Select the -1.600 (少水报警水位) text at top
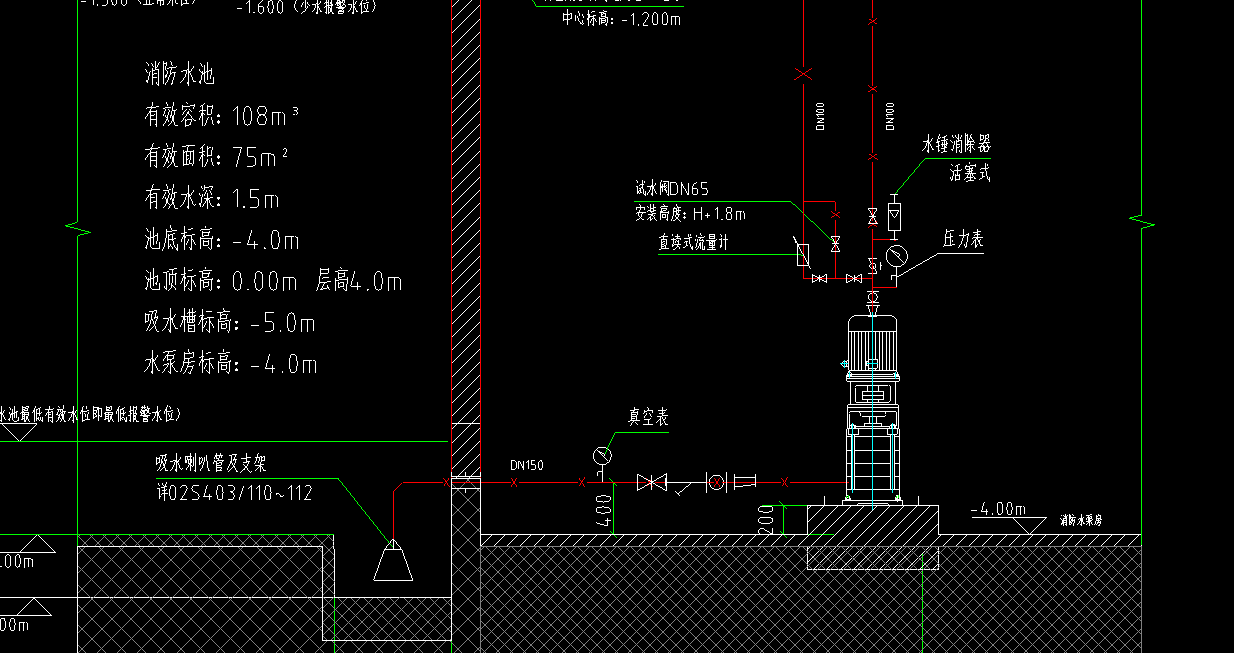The height and width of the screenshot is (653, 1234). coord(305,7)
